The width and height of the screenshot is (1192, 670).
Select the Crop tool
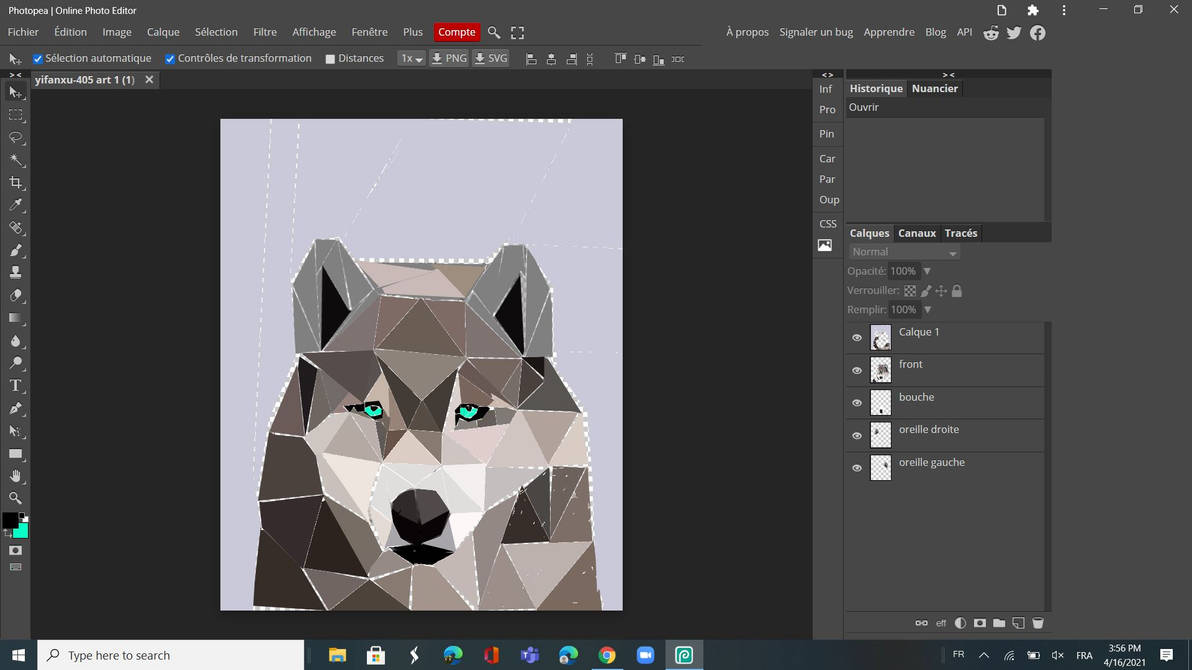(15, 182)
